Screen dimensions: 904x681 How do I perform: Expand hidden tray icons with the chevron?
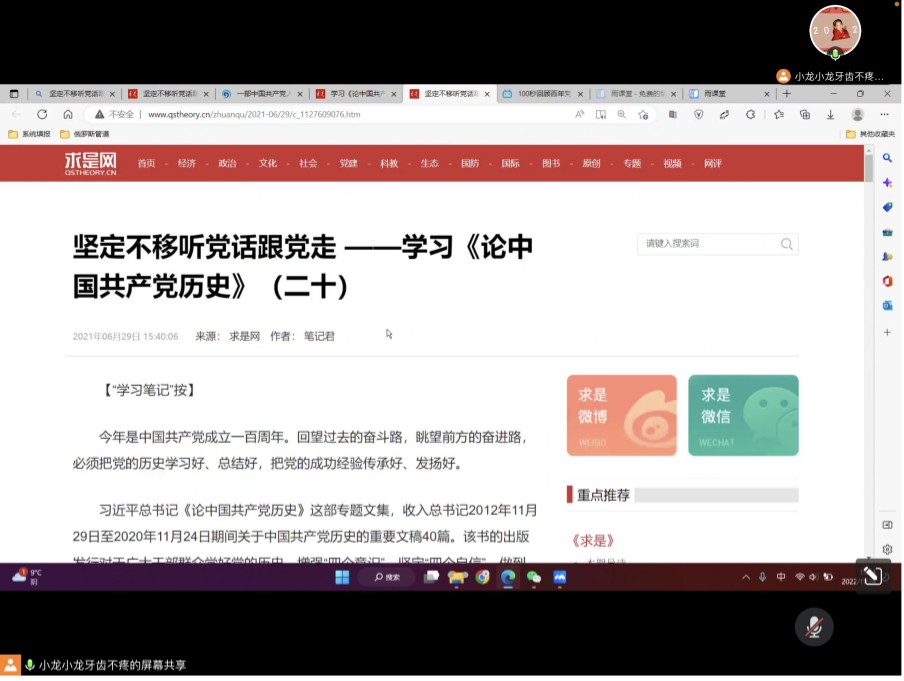click(746, 577)
